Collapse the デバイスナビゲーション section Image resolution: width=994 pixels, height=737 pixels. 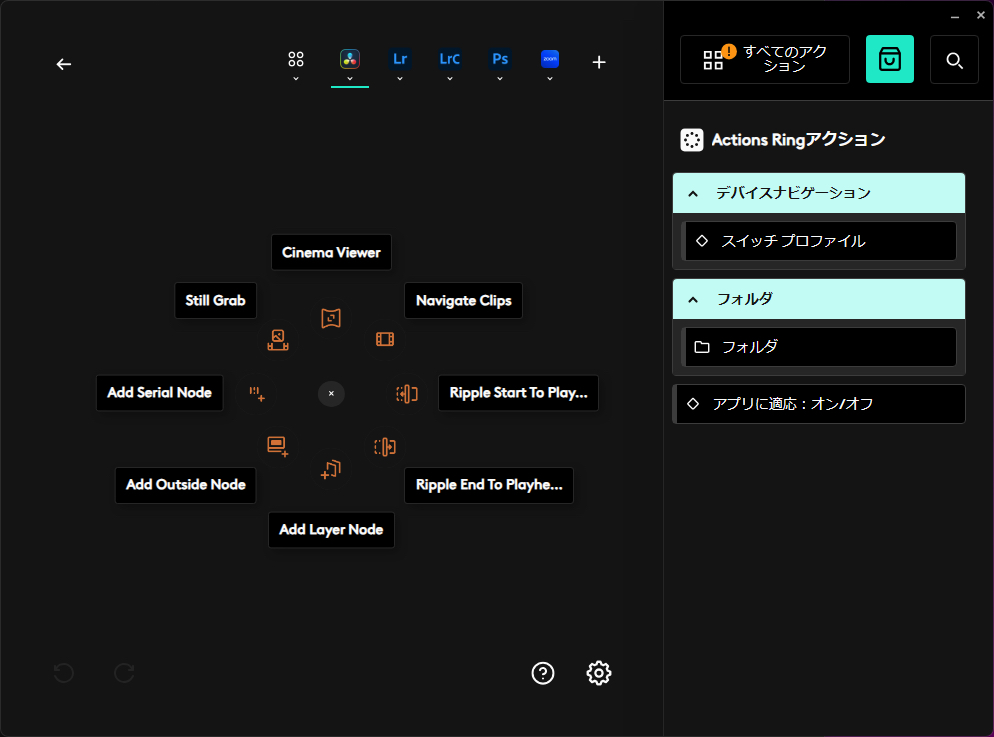(x=692, y=193)
